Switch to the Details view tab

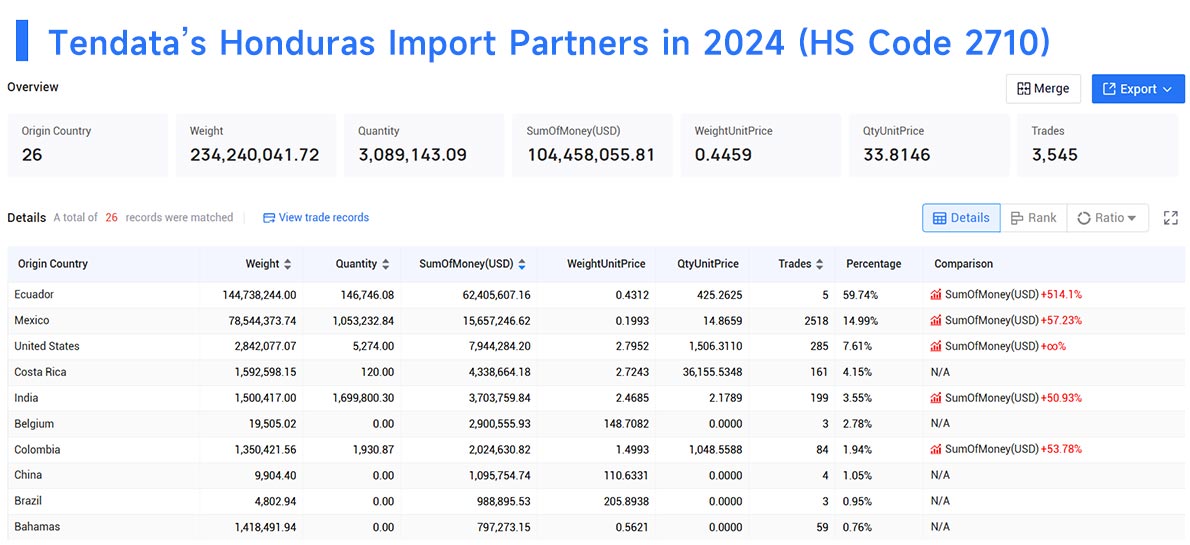[x=961, y=218]
